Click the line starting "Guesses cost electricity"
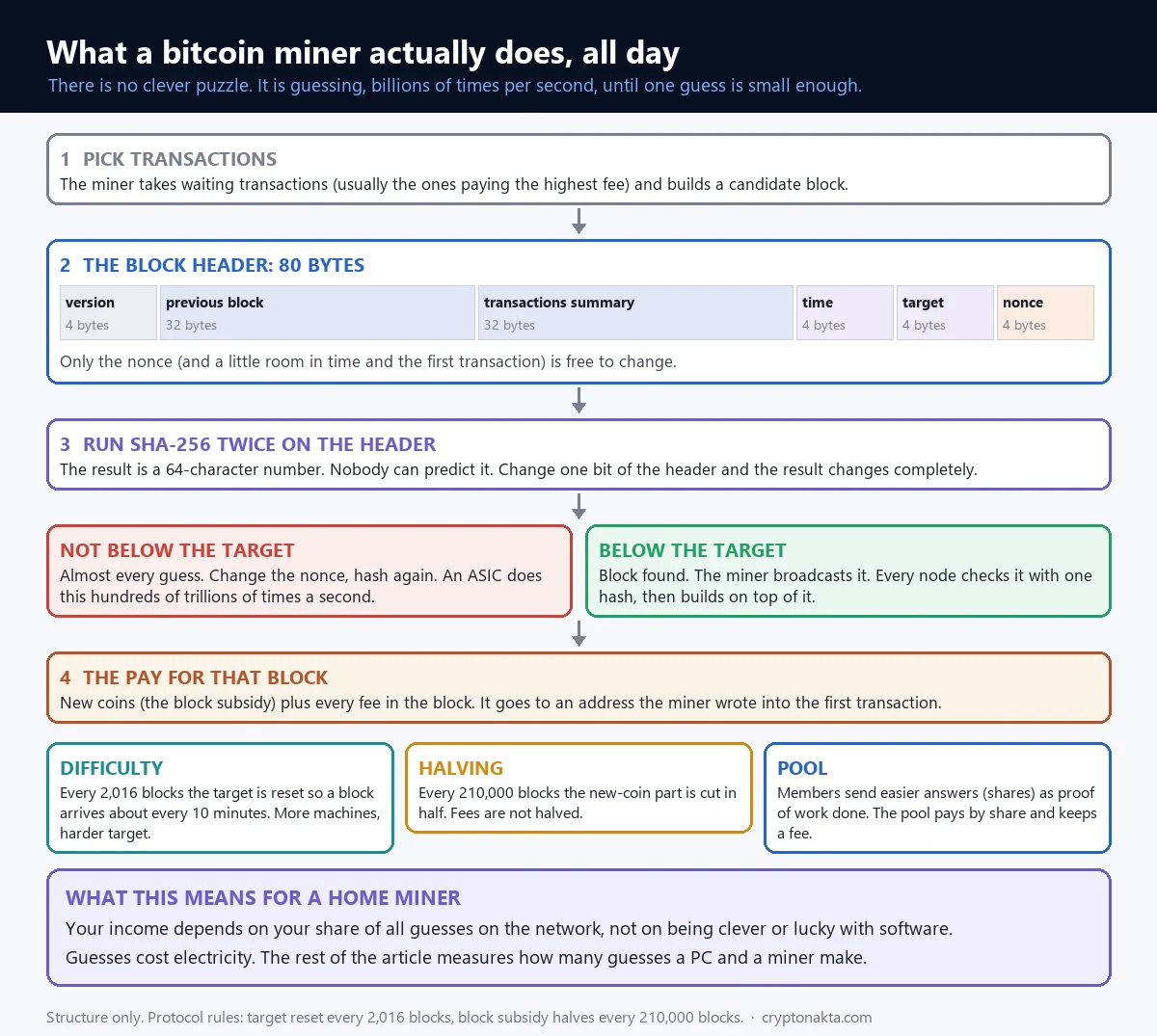Screen dimensions: 1157x1036 coord(466,958)
